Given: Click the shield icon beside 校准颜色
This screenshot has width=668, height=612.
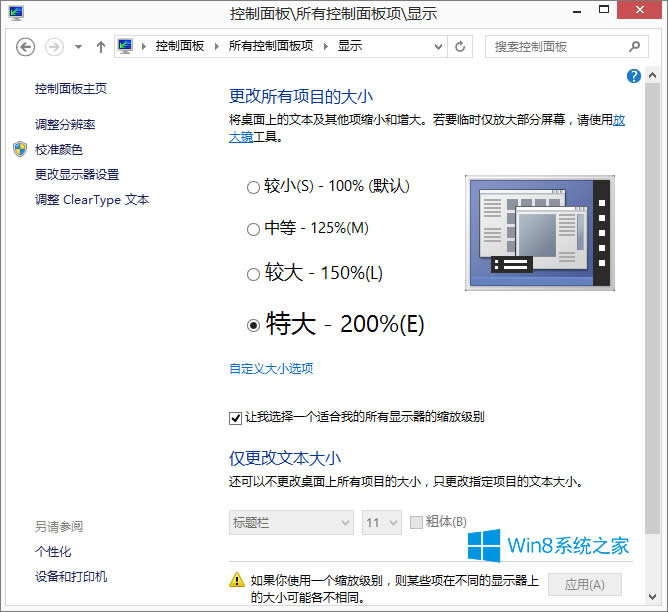Looking at the screenshot, I should point(21,149).
